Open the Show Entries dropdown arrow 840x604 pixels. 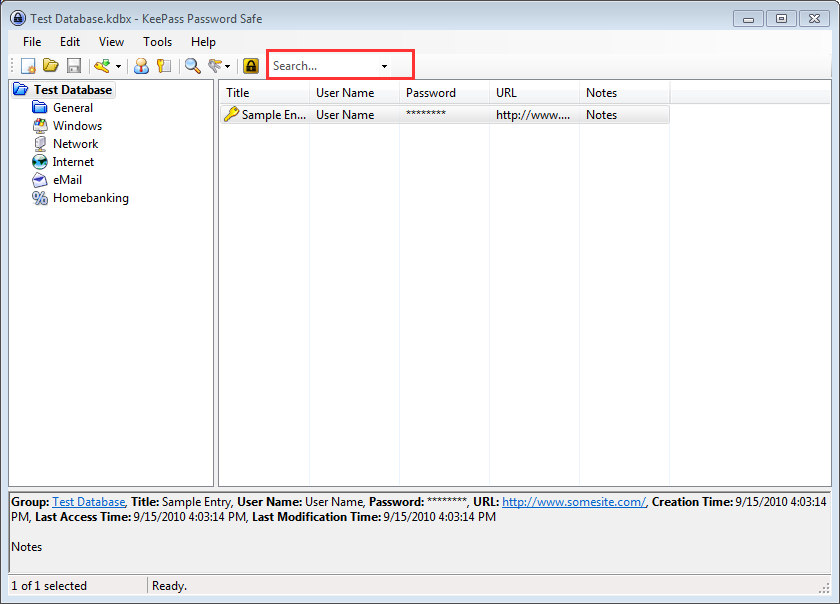tap(228, 66)
